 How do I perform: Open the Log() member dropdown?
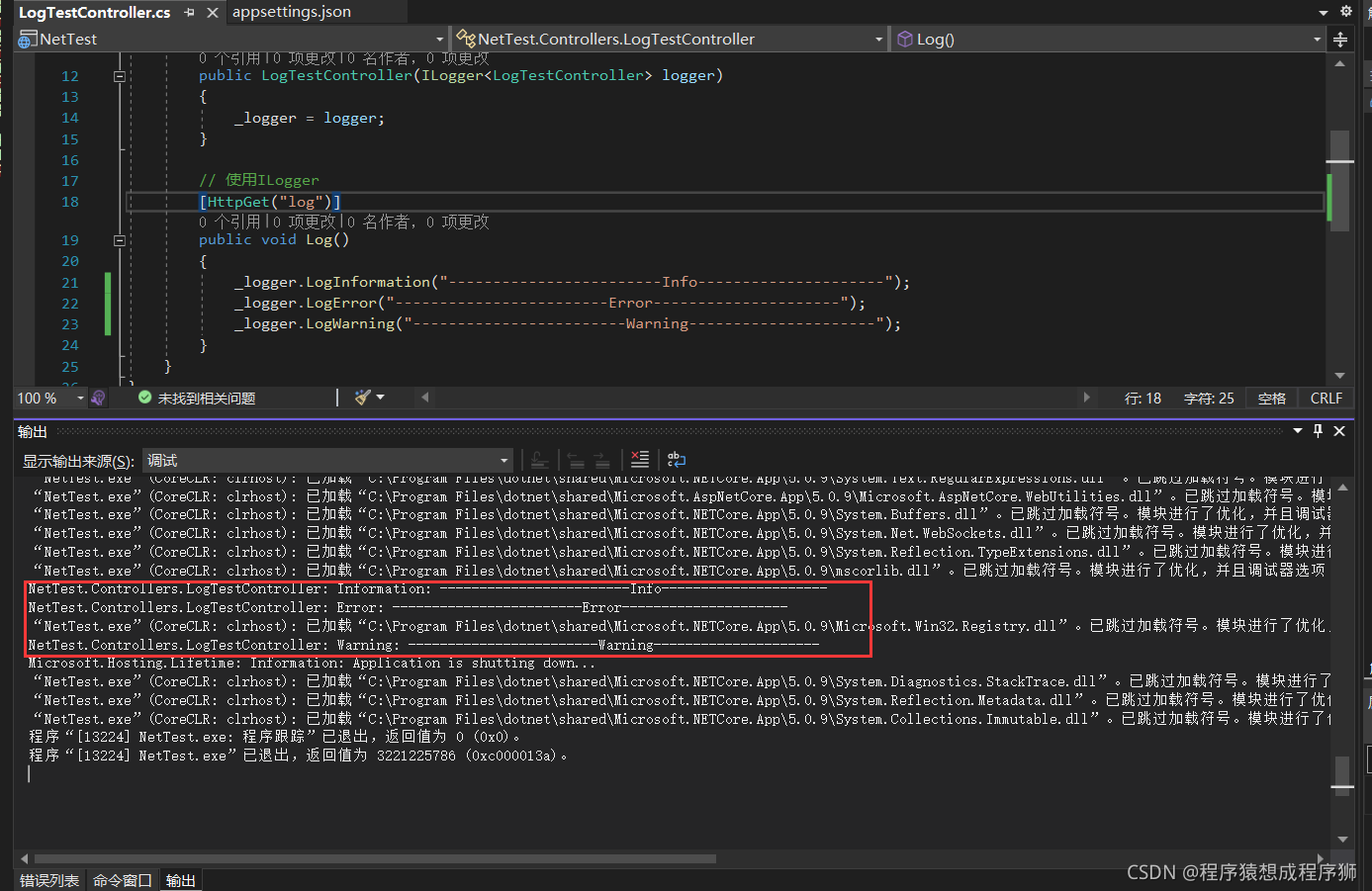click(1317, 40)
